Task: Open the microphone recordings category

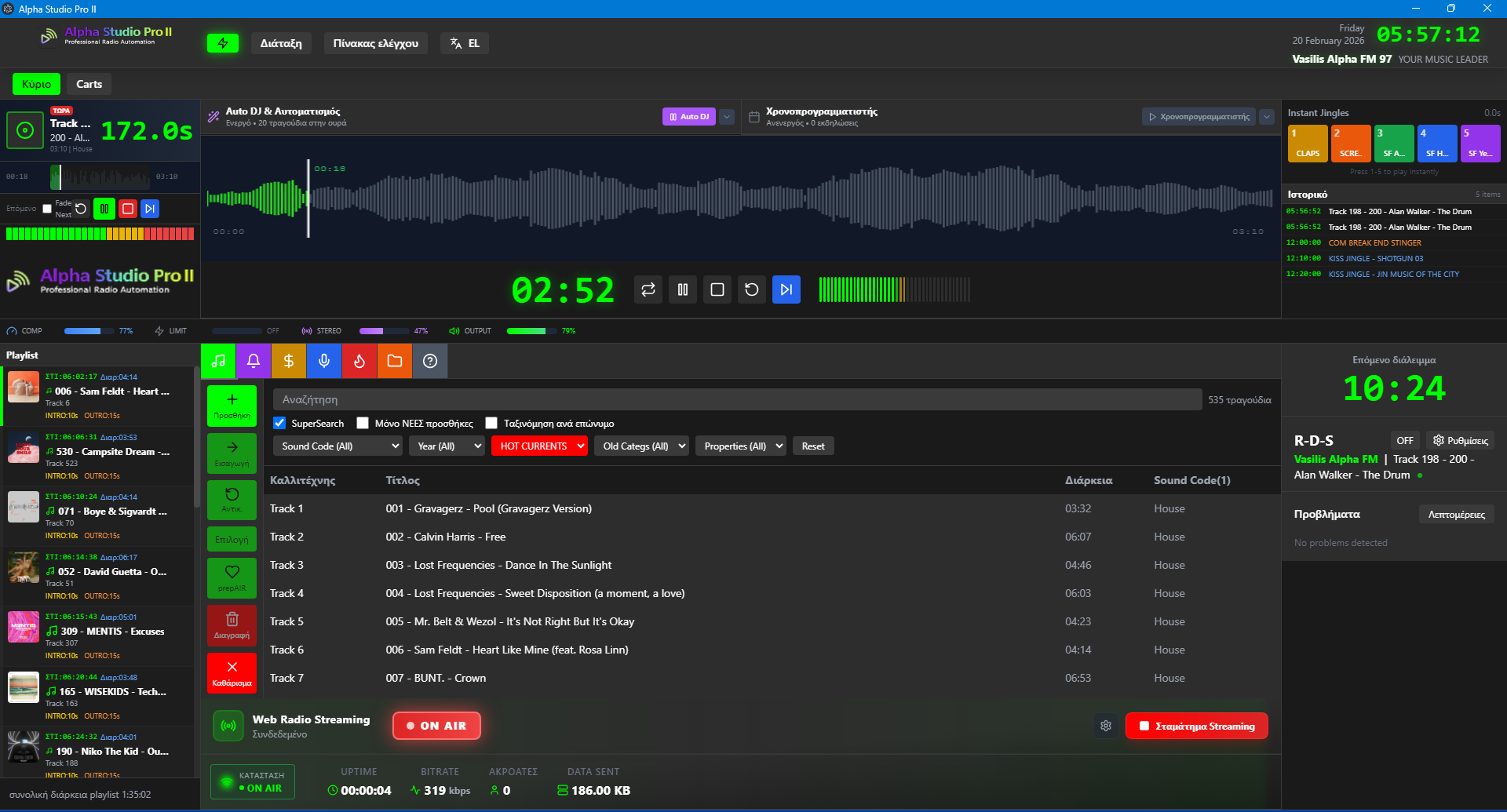Action: tap(324, 361)
